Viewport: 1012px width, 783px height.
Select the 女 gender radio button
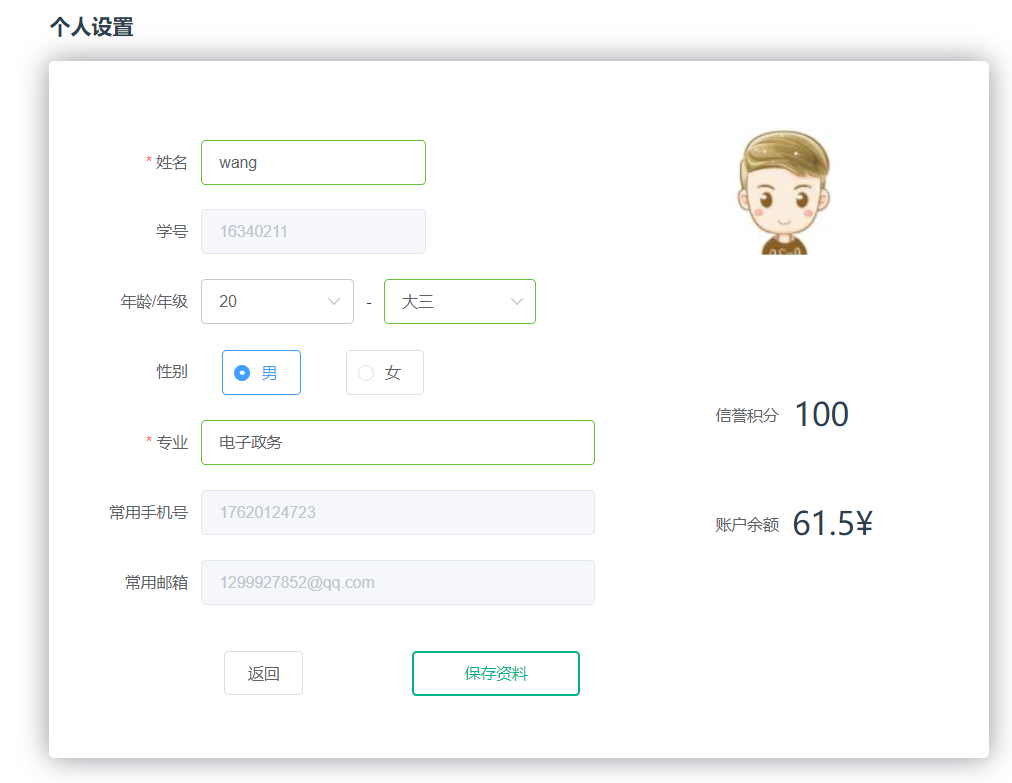coord(366,373)
